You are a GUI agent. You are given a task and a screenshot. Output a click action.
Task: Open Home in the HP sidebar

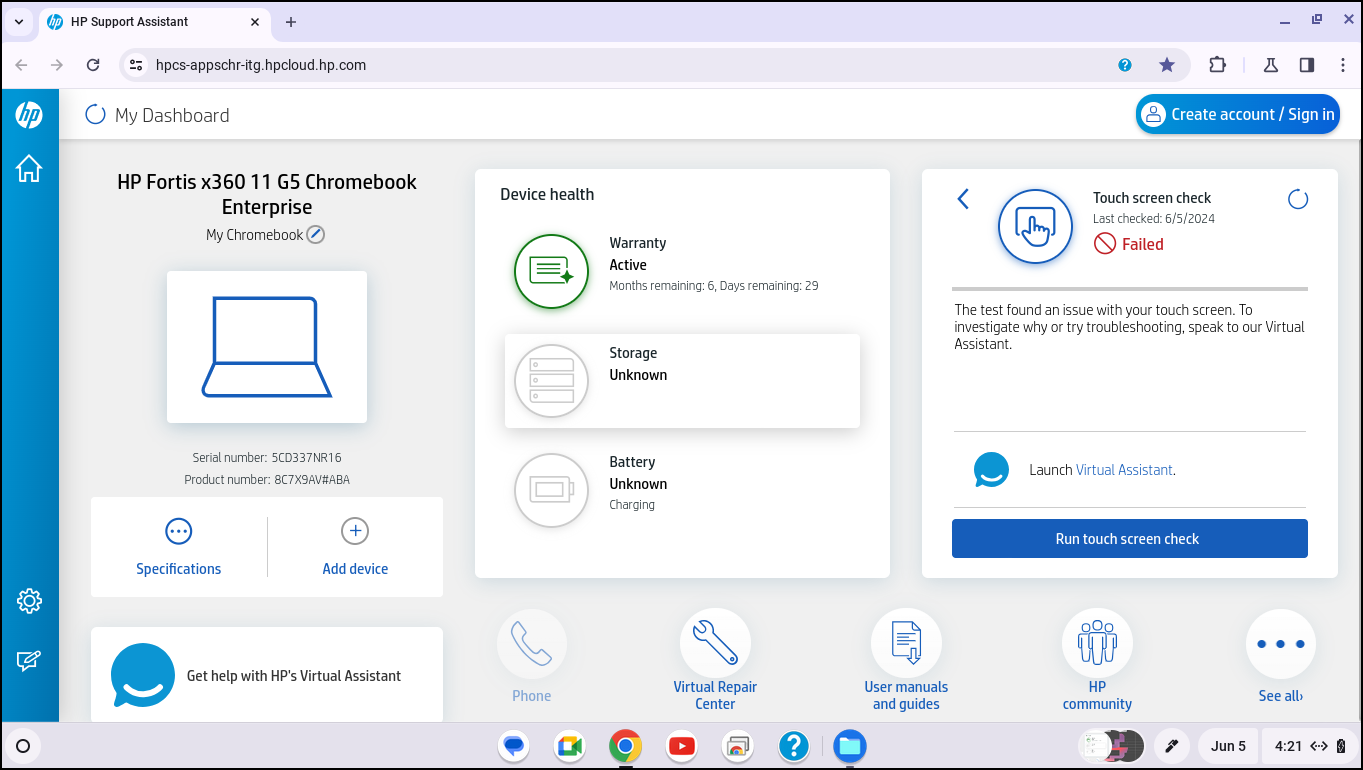tap(29, 169)
